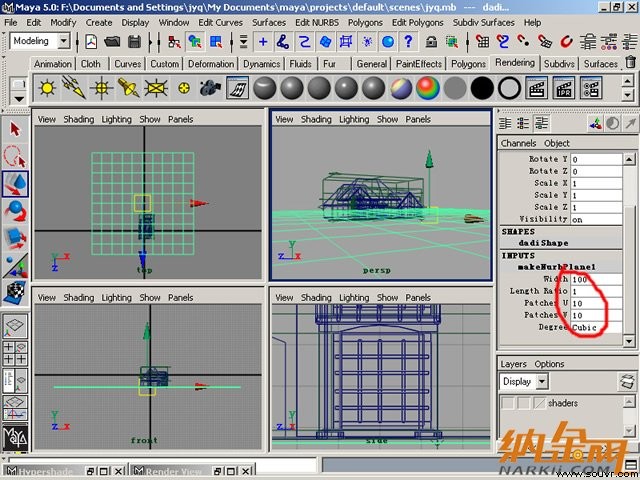Assign ramp shader rainbow sphere
This screenshot has width=640, height=480.
pyautogui.click(x=428, y=88)
